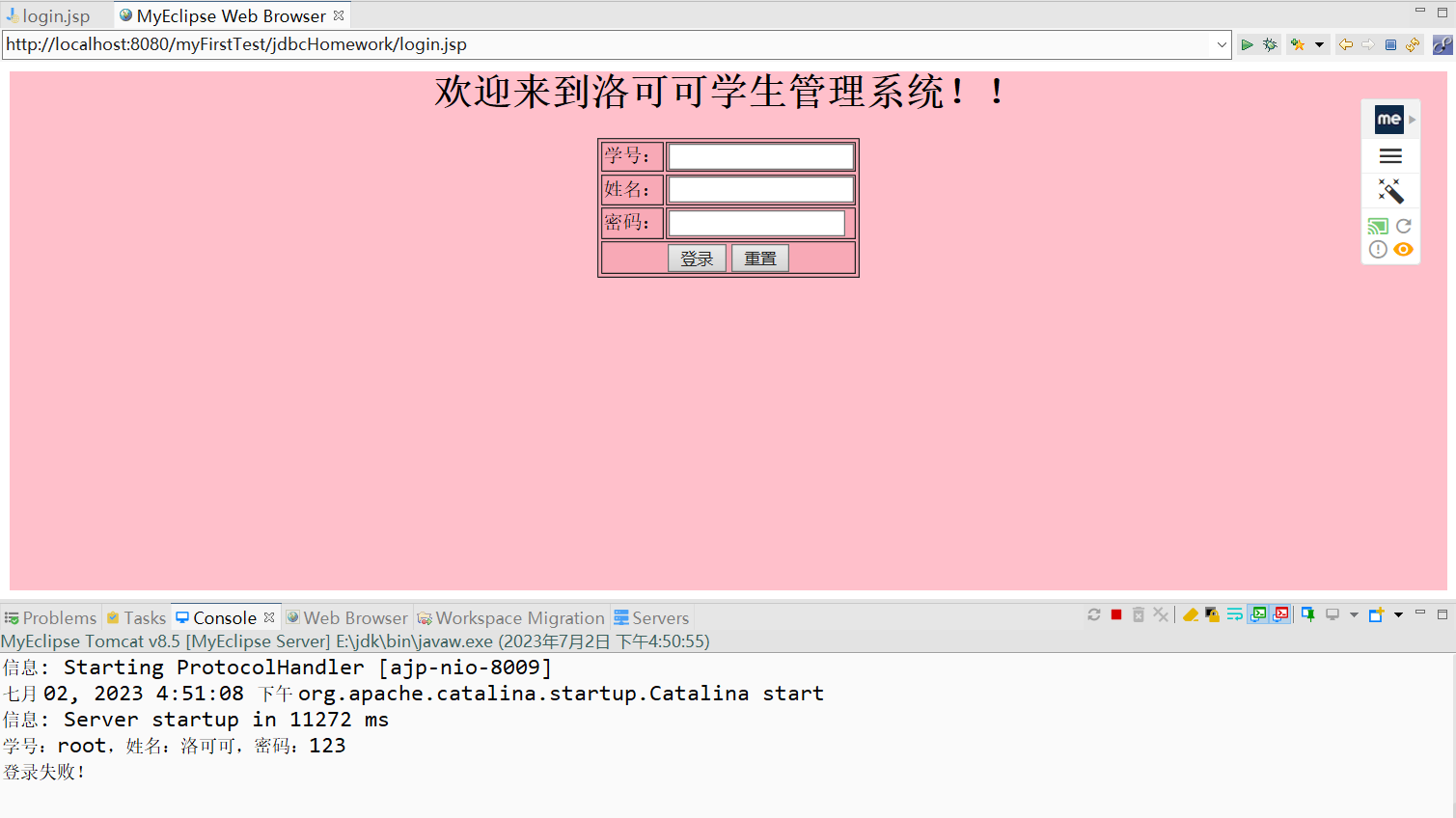The image size is (1456, 818).
Task: Open favorites dropdown arrow beside star icon
Action: 1319,44
